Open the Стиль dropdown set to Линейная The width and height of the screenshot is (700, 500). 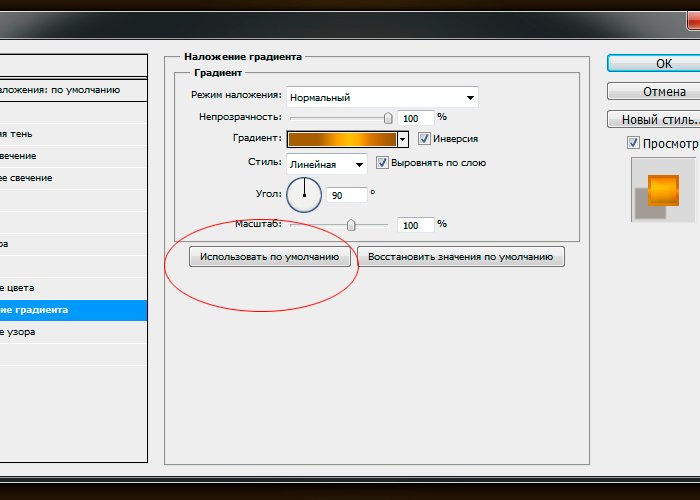coord(326,164)
